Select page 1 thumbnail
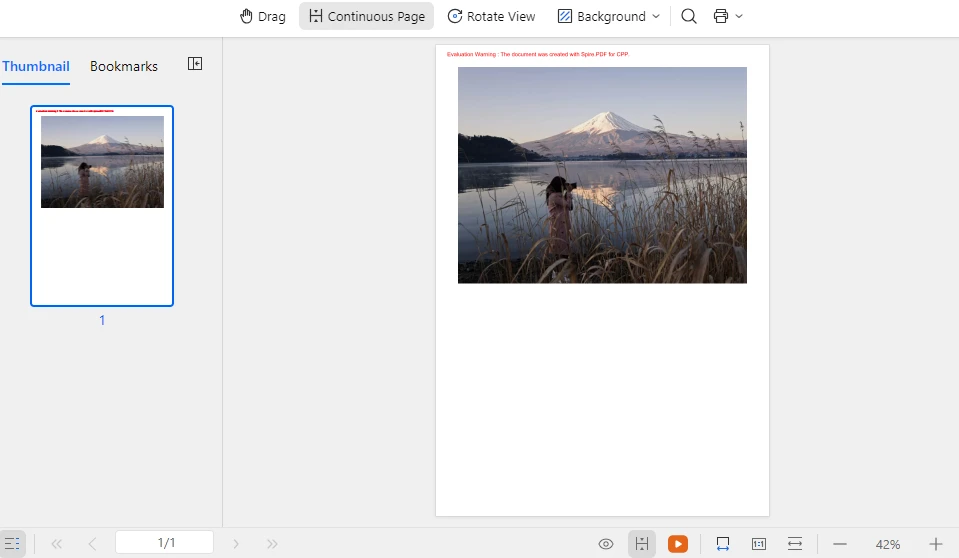This screenshot has width=959, height=558. [102, 205]
